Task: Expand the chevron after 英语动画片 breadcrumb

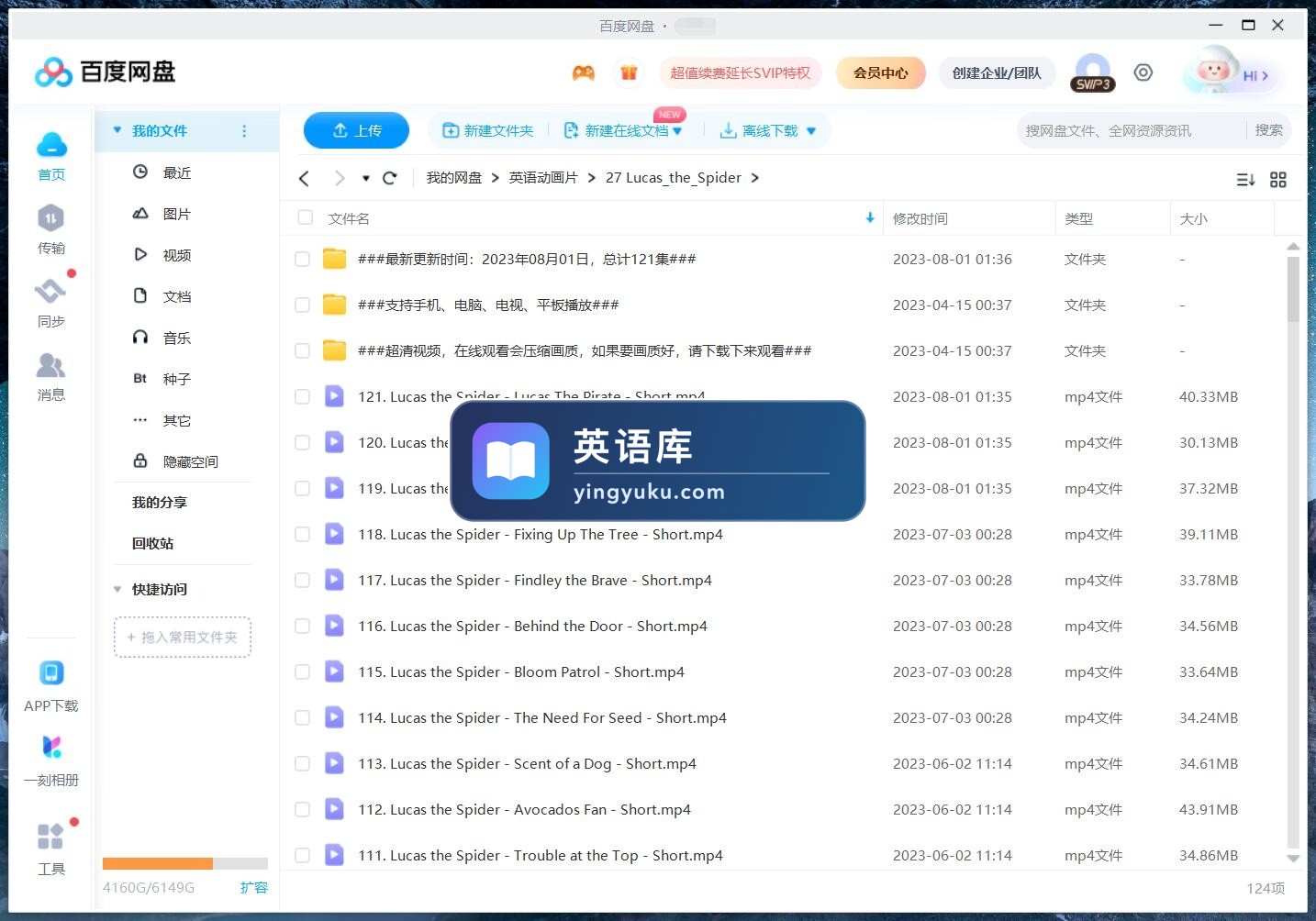Action: (x=592, y=178)
